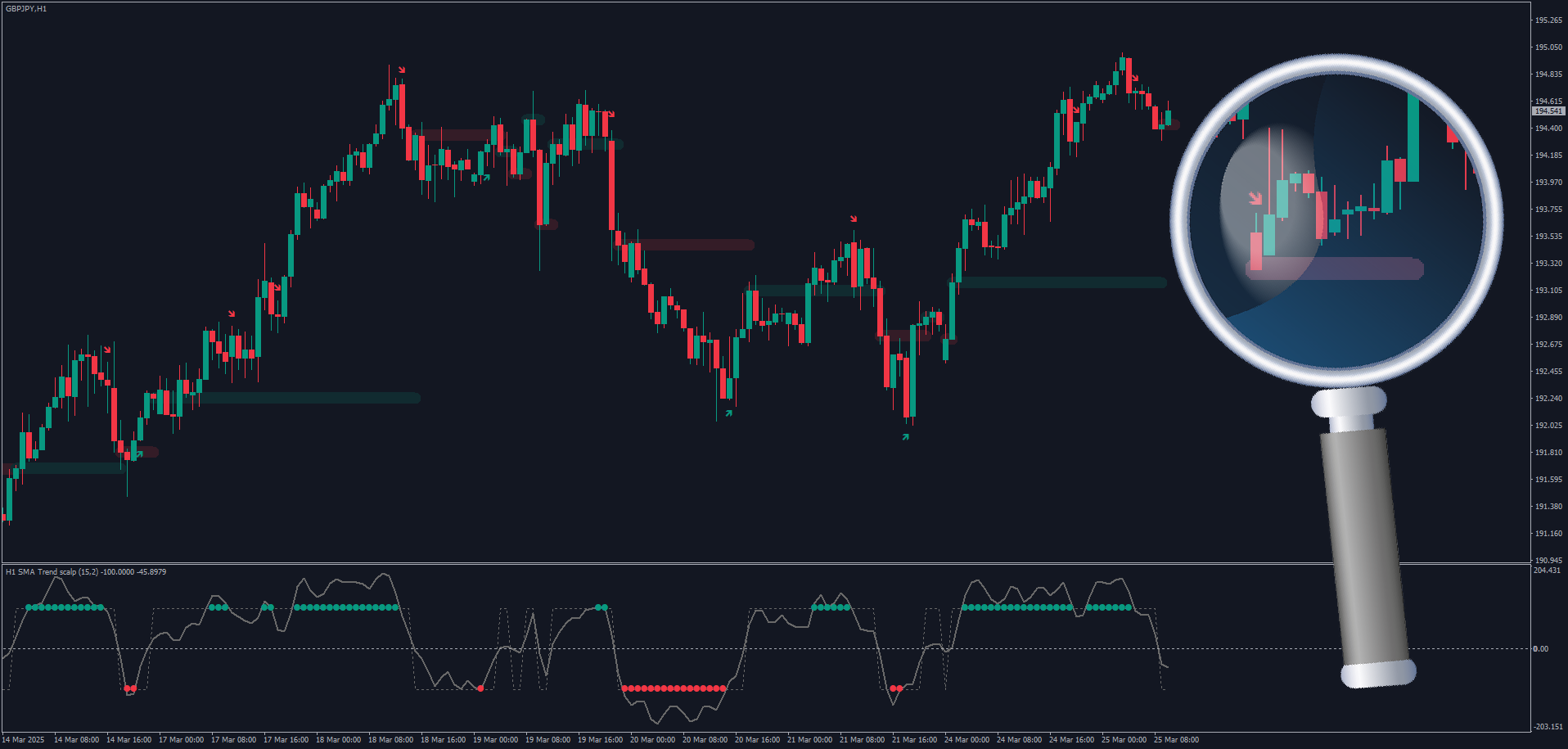Click the 195.265 price axis label
This screenshot has width=1568, height=749.
1548,20
